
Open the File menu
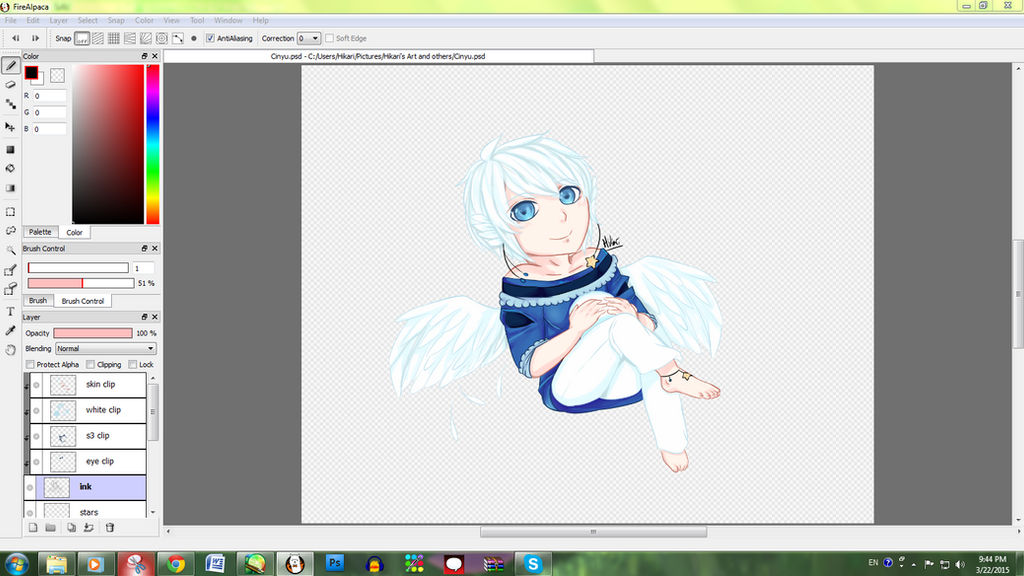pos(10,20)
